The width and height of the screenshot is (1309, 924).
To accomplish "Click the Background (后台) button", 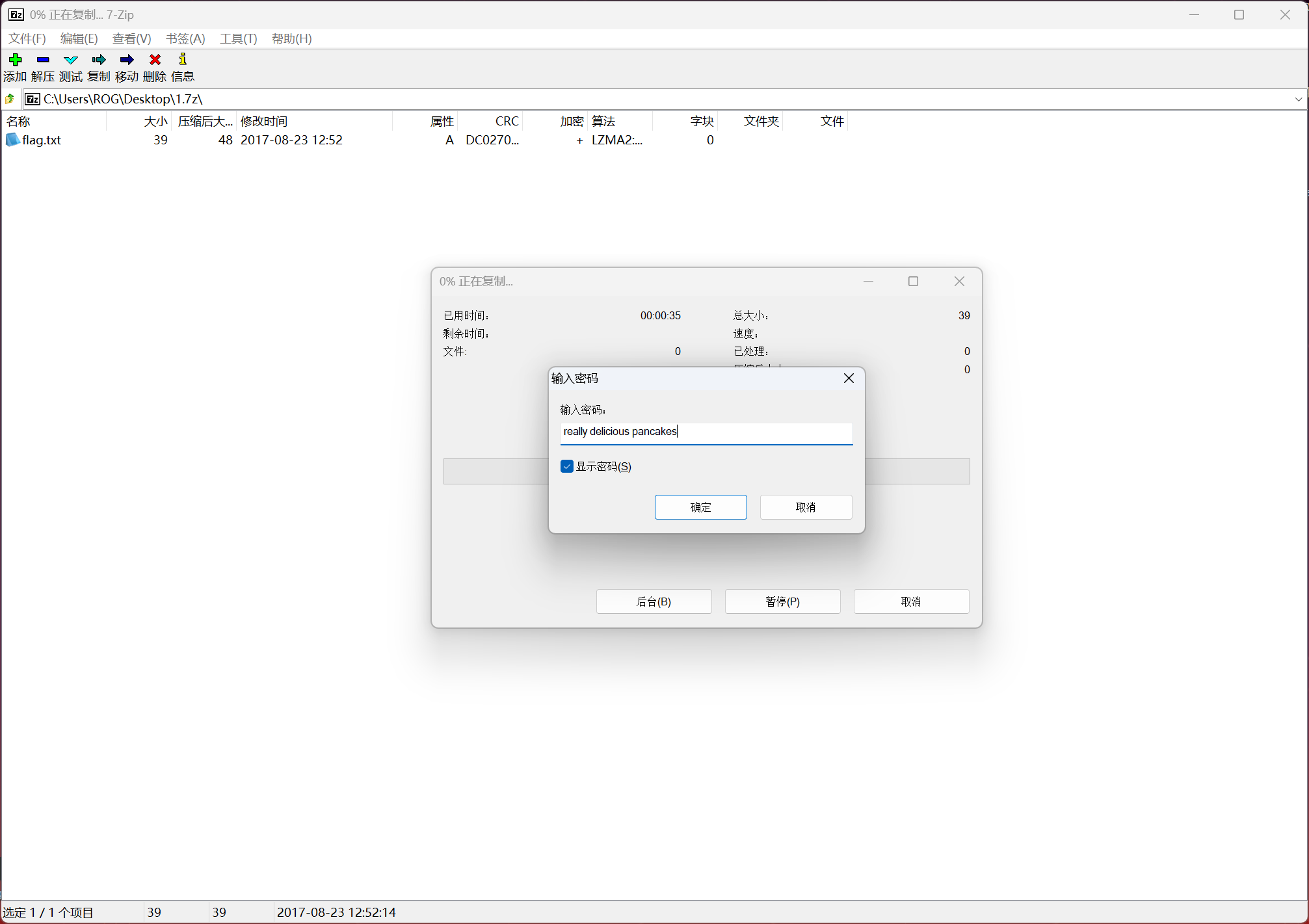I will [654, 601].
